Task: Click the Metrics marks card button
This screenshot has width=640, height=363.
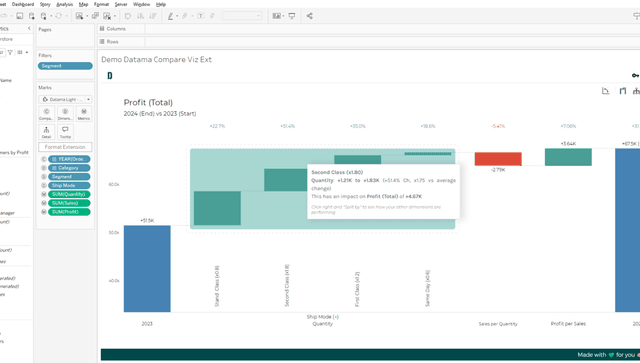Action: (84, 114)
